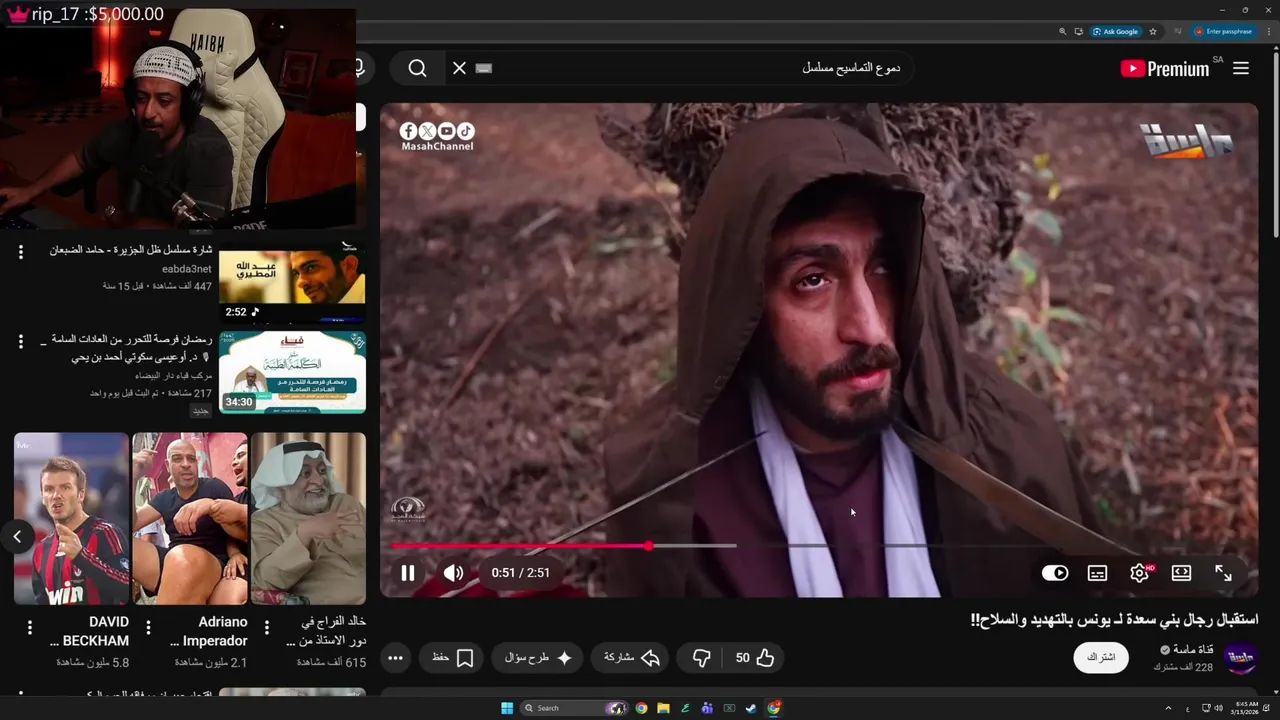
Task: Click the Ask Google button in address bar
Action: coord(1116,31)
